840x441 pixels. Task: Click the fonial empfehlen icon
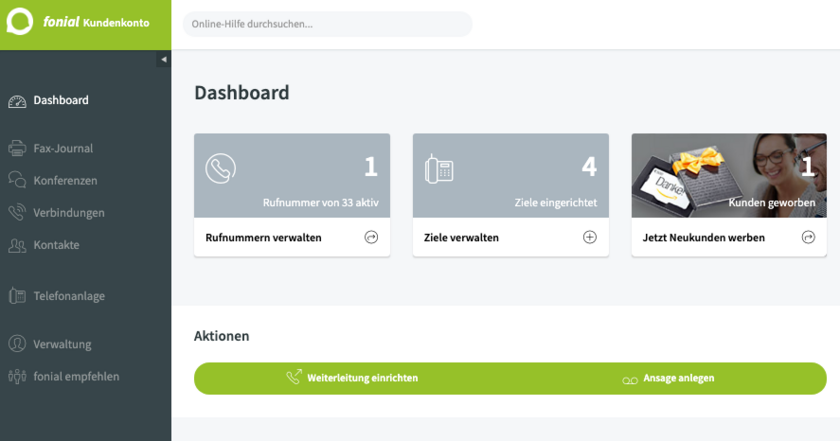point(17,377)
